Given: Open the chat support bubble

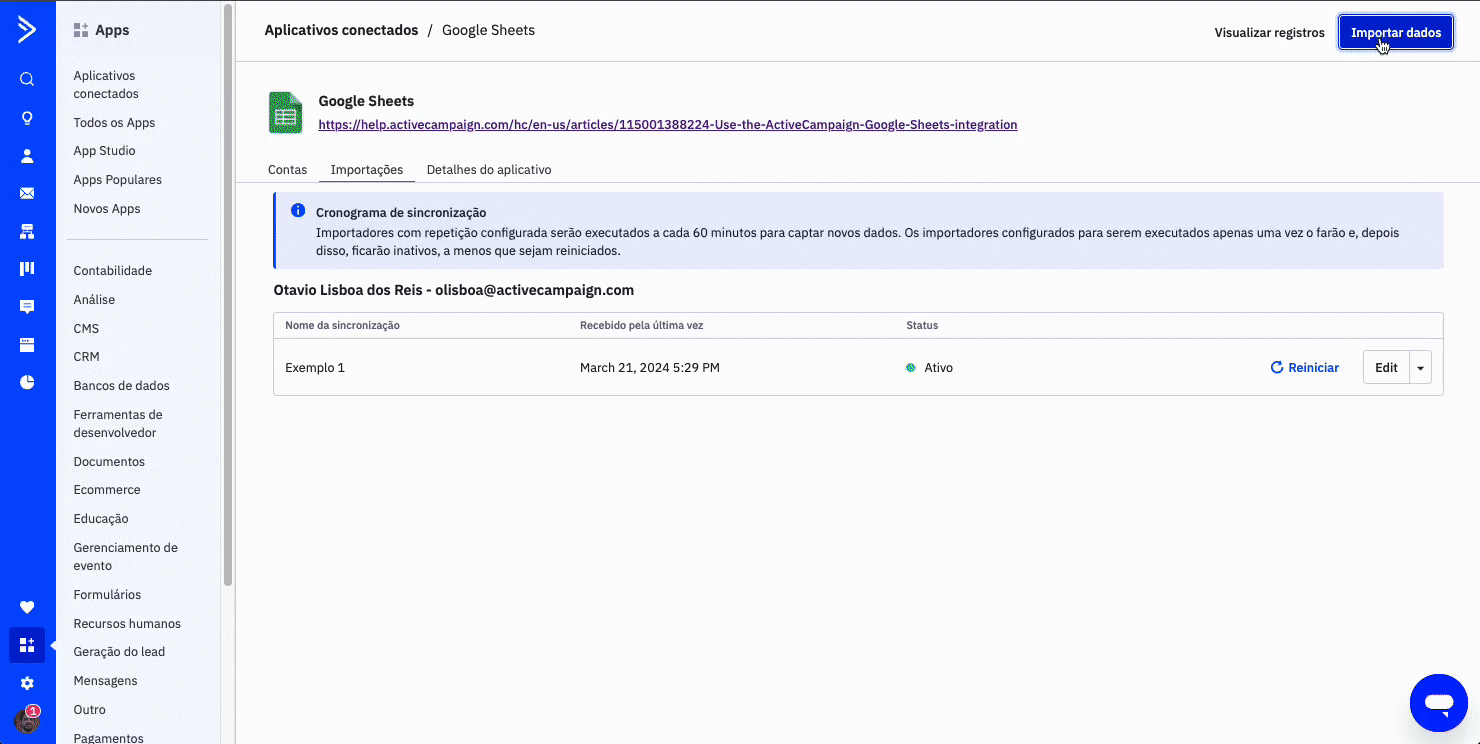Looking at the screenshot, I should (x=1438, y=703).
